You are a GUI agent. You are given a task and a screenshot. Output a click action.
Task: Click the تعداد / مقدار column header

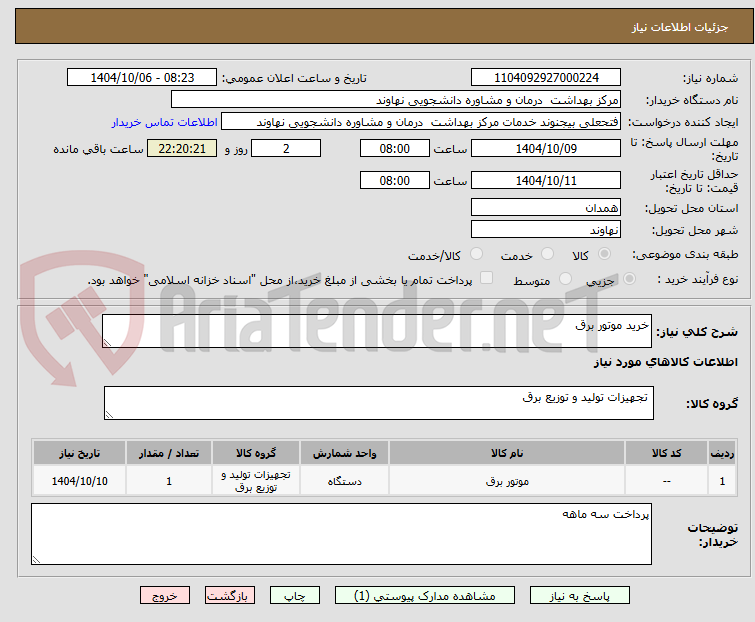tap(169, 453)
